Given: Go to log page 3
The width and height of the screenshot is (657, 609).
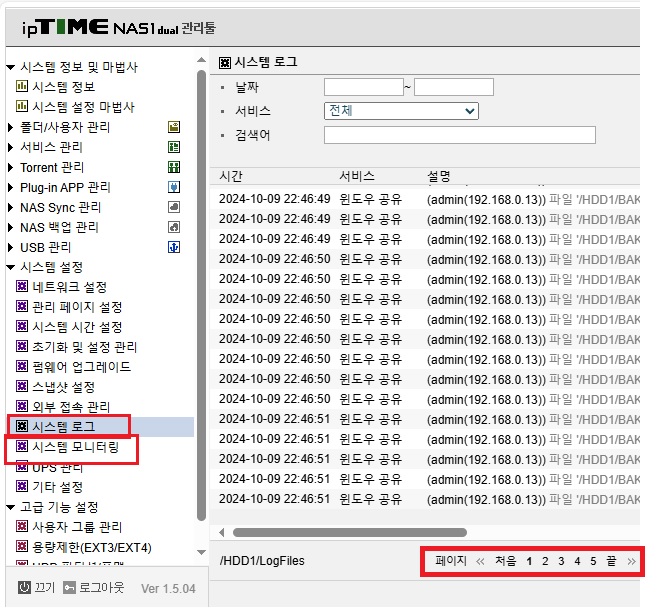Looking at the screenshot, I should pos(561,561).
